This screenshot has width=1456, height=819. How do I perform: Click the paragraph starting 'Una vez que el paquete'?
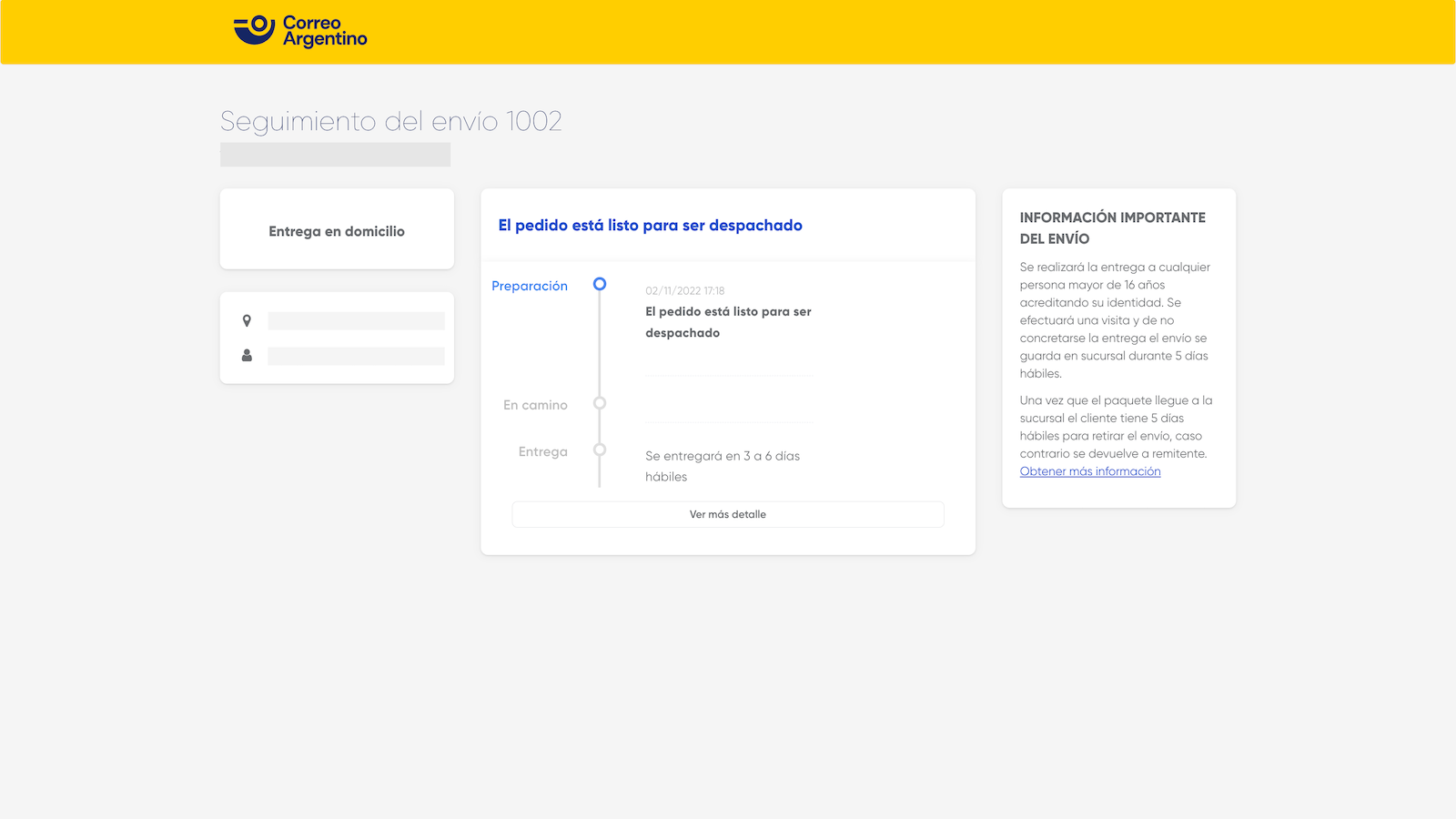pyautogui.click(x=1117, y=427)
